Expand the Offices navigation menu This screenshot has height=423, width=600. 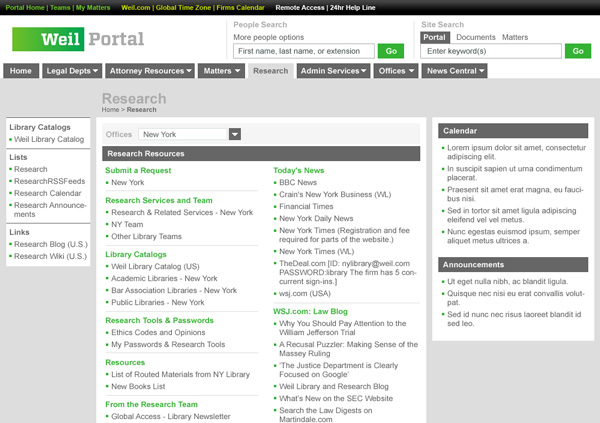tap(396, 71)
